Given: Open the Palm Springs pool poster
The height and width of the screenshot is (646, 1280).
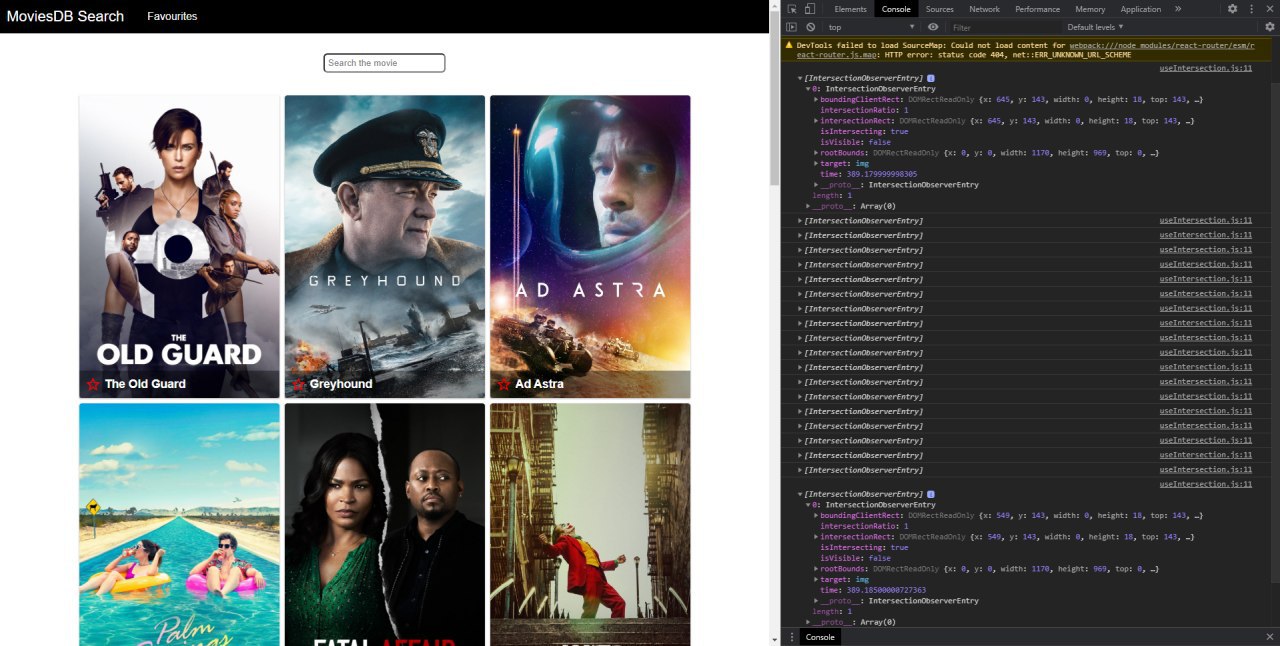Looking at the screenshot, I should tap(179, 524).
